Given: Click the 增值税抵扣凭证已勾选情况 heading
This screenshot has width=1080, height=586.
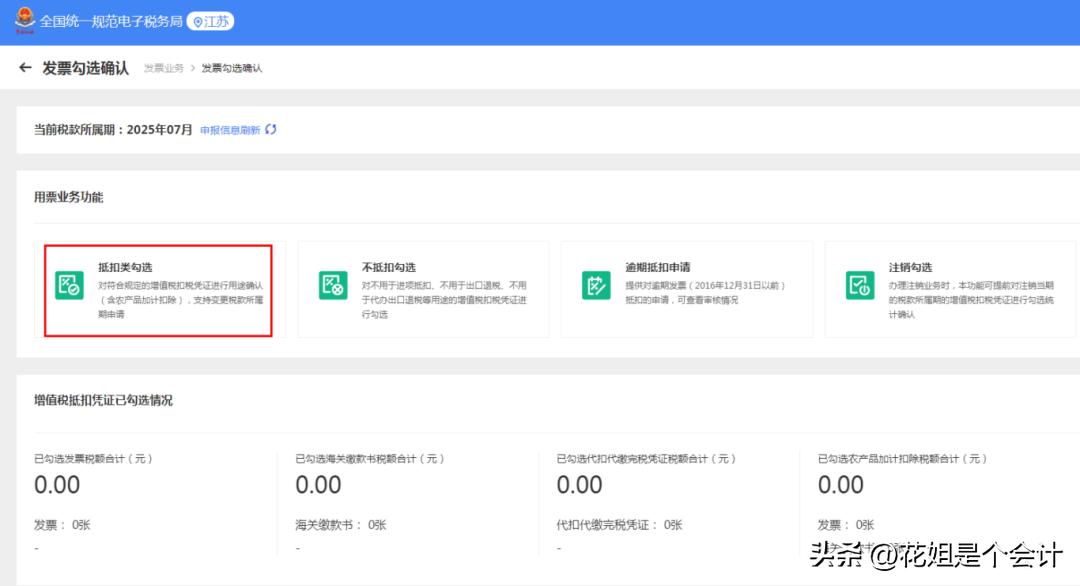Looking at the screenshot, I should [x=103, y=400].
